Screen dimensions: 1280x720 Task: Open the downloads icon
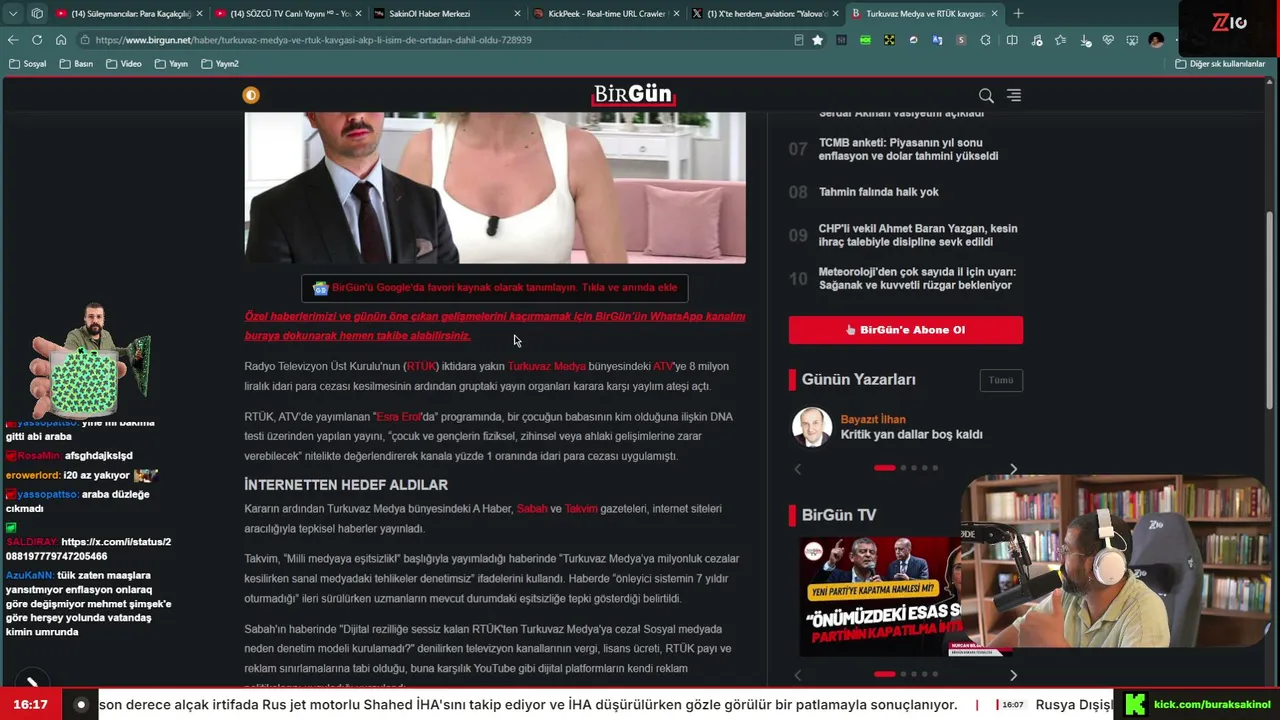1084,40
